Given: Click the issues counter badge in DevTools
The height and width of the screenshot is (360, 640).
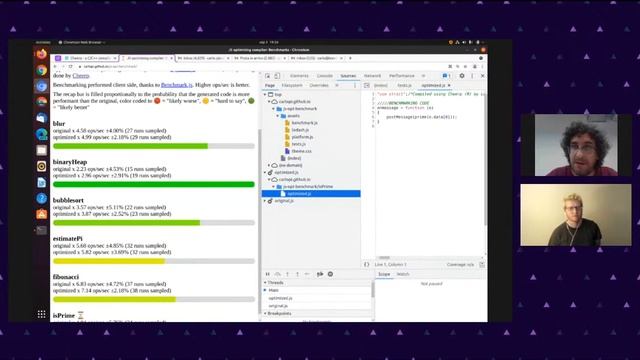Looking at the screenshot, I should pyautogui.click(x=446, y=76).
